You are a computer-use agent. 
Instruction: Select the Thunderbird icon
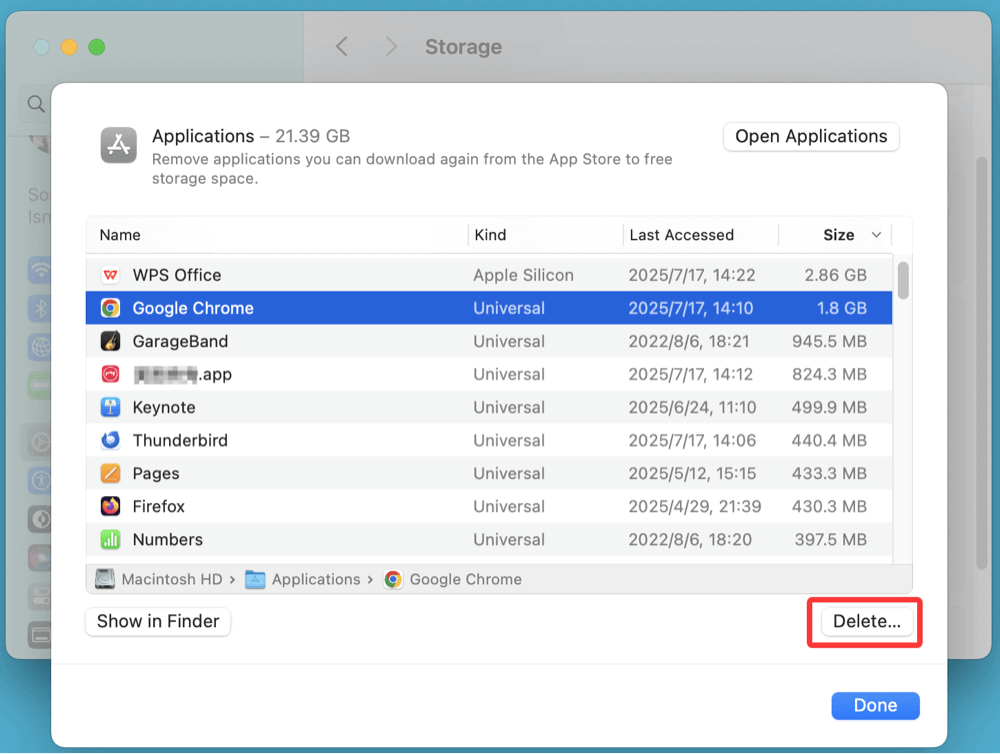click(x=111, y=440)
